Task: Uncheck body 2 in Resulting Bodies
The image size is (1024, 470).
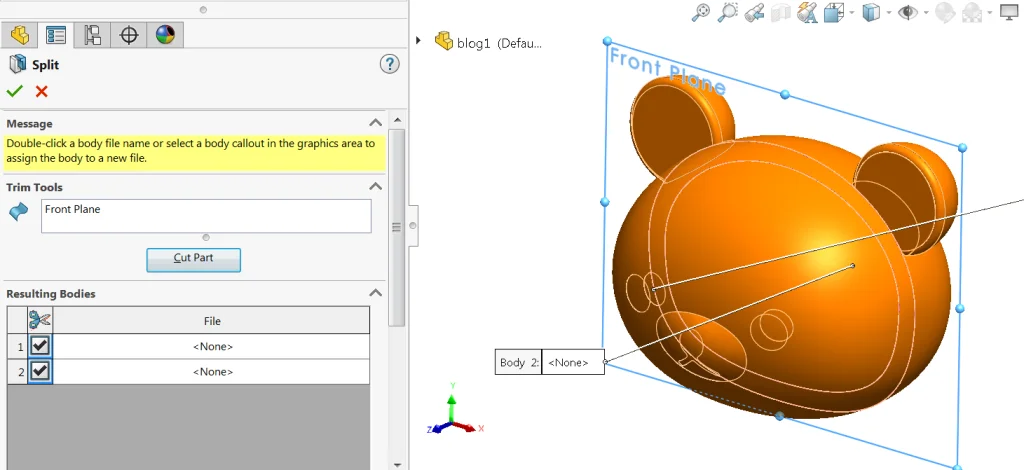Action: pos(40,371)
